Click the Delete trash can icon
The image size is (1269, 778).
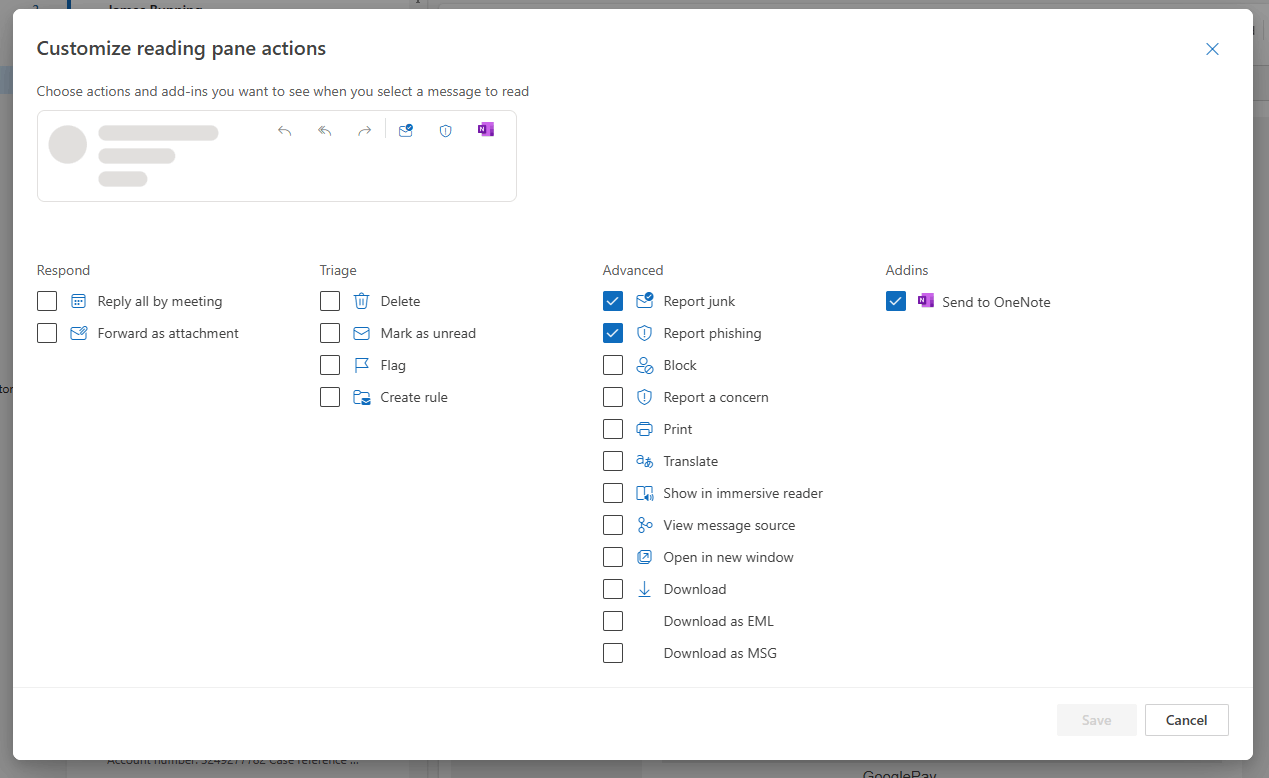coord(362,301)
